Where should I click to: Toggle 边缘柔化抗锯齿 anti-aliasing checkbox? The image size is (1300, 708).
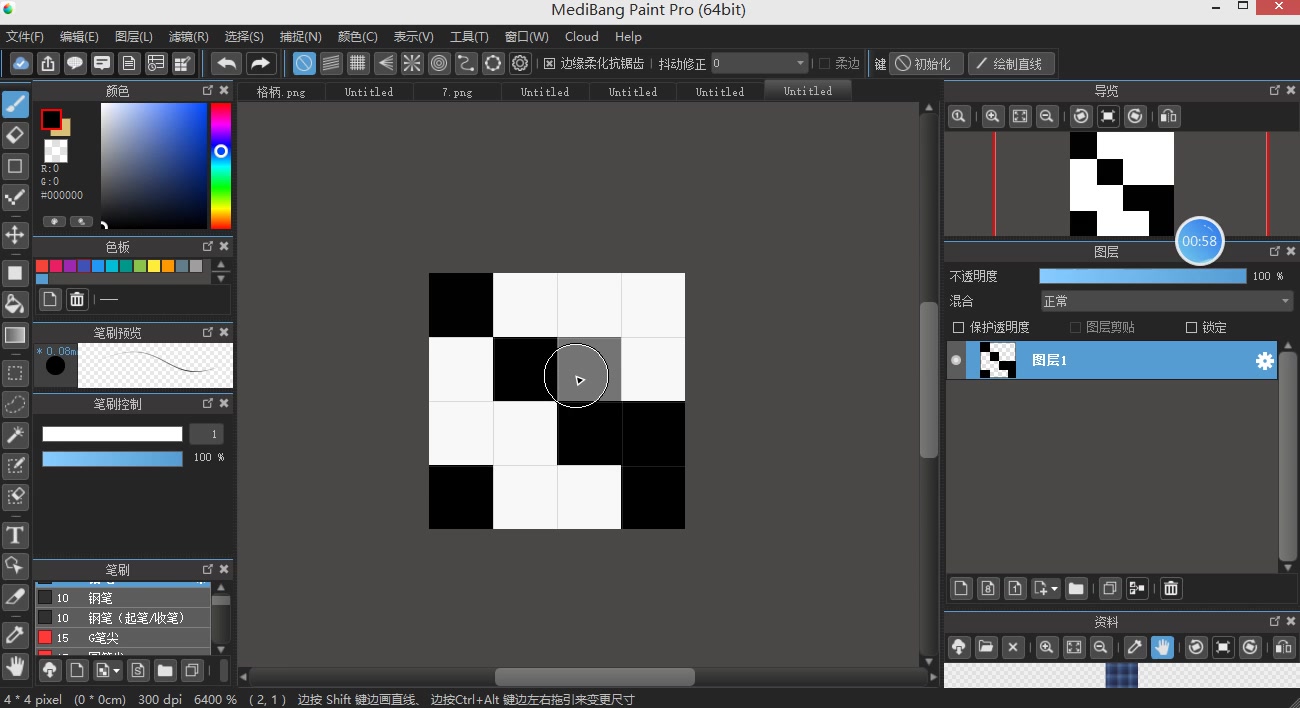tap(549, 64)
